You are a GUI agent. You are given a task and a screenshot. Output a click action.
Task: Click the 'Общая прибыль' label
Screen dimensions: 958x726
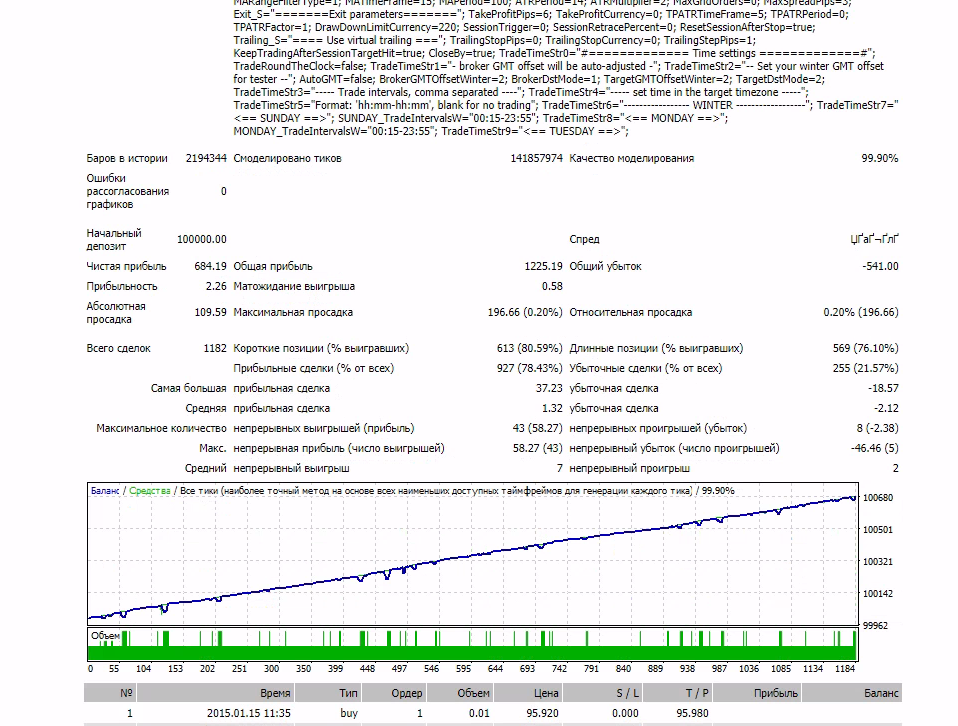click(x=272, y=266)
